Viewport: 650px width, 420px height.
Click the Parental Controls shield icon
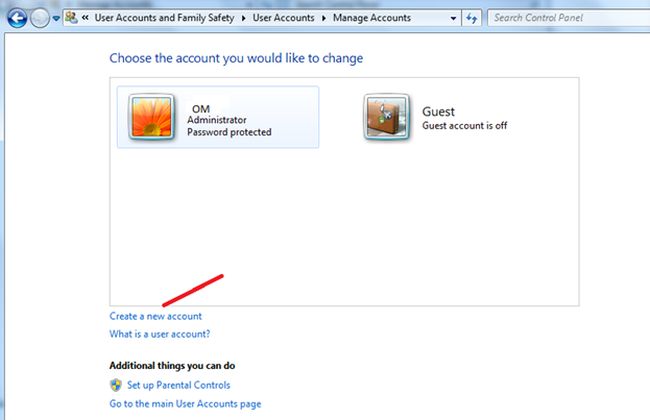[x=116, y=384]
